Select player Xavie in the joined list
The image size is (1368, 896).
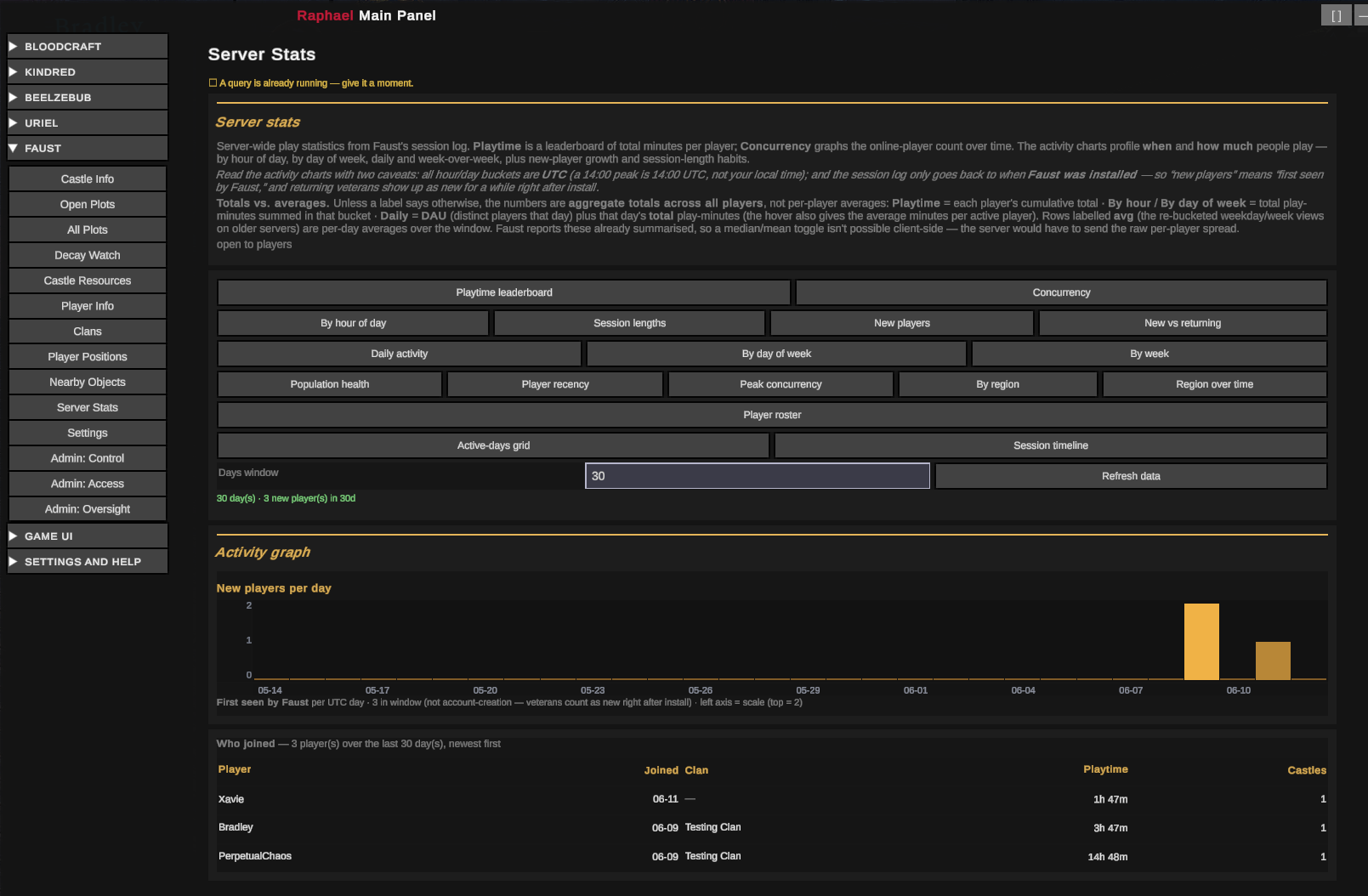coord(231,799)
